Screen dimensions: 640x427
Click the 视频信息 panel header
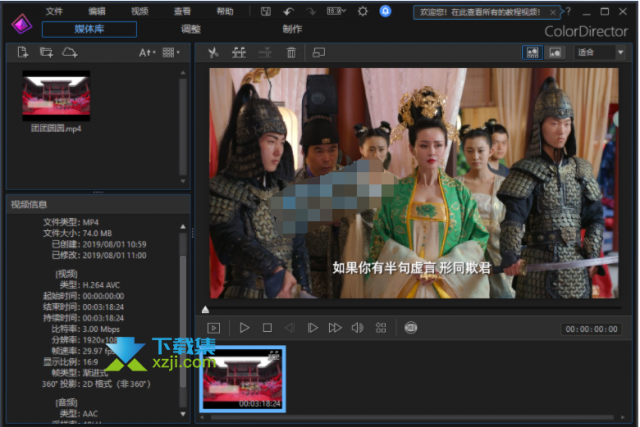click(x=98, y=204)
